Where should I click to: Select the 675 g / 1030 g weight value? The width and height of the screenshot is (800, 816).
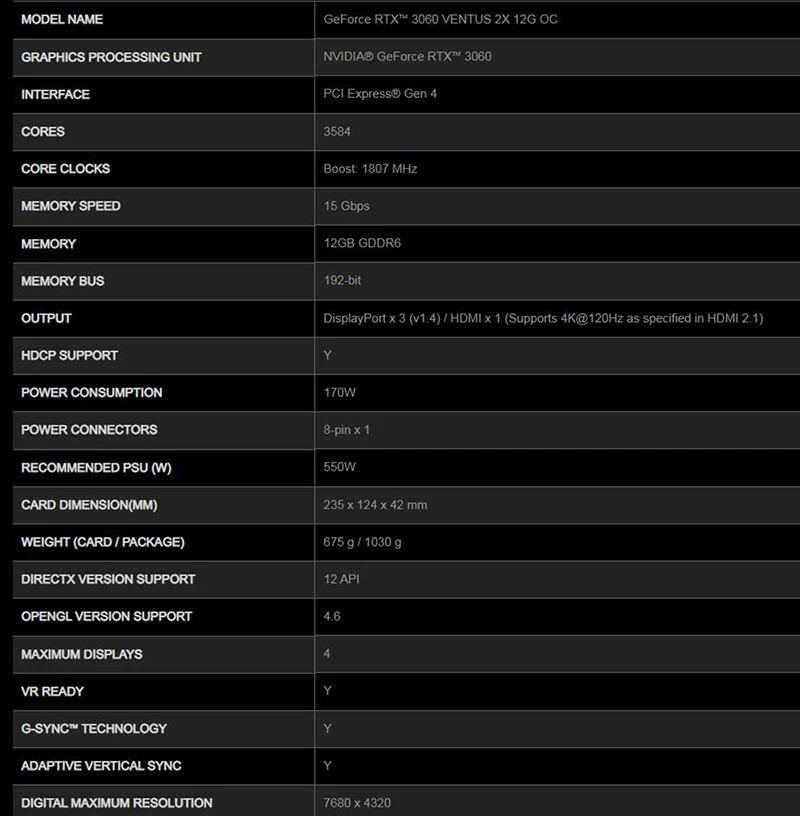pos(362,542)
